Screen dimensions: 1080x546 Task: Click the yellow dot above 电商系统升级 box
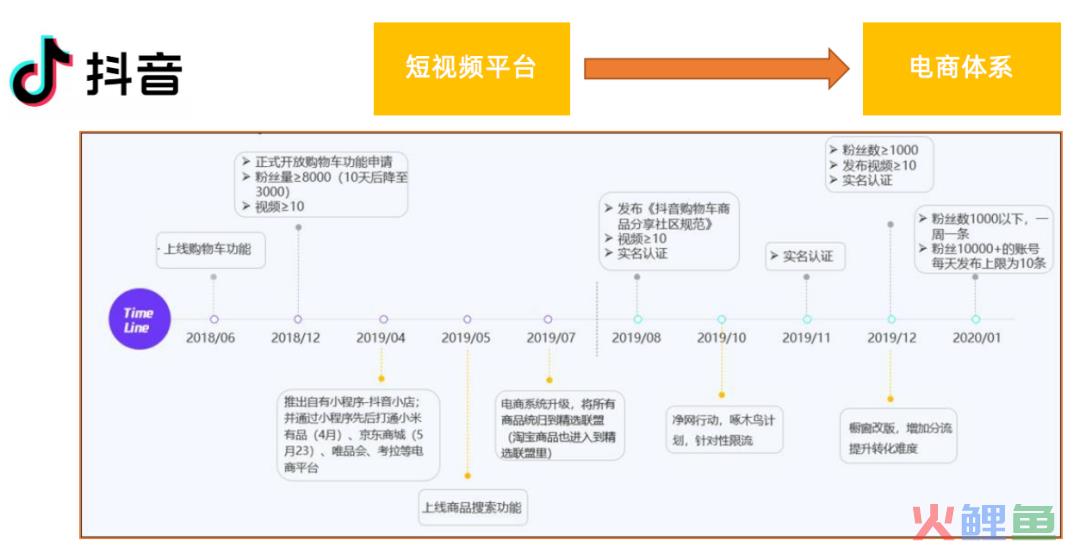[x=549, y=380]
